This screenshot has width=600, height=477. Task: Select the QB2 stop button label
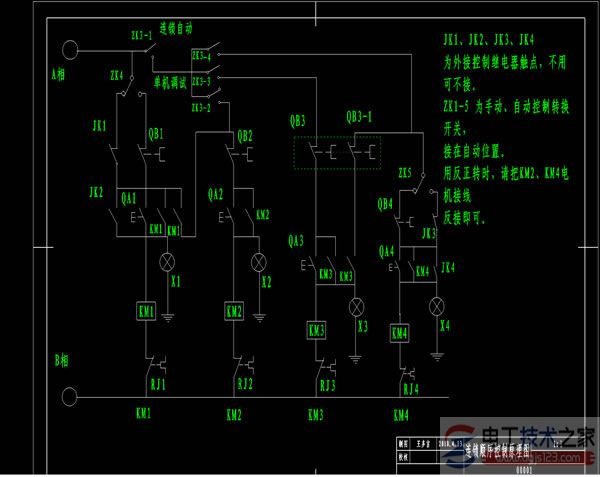pos(245,136)
